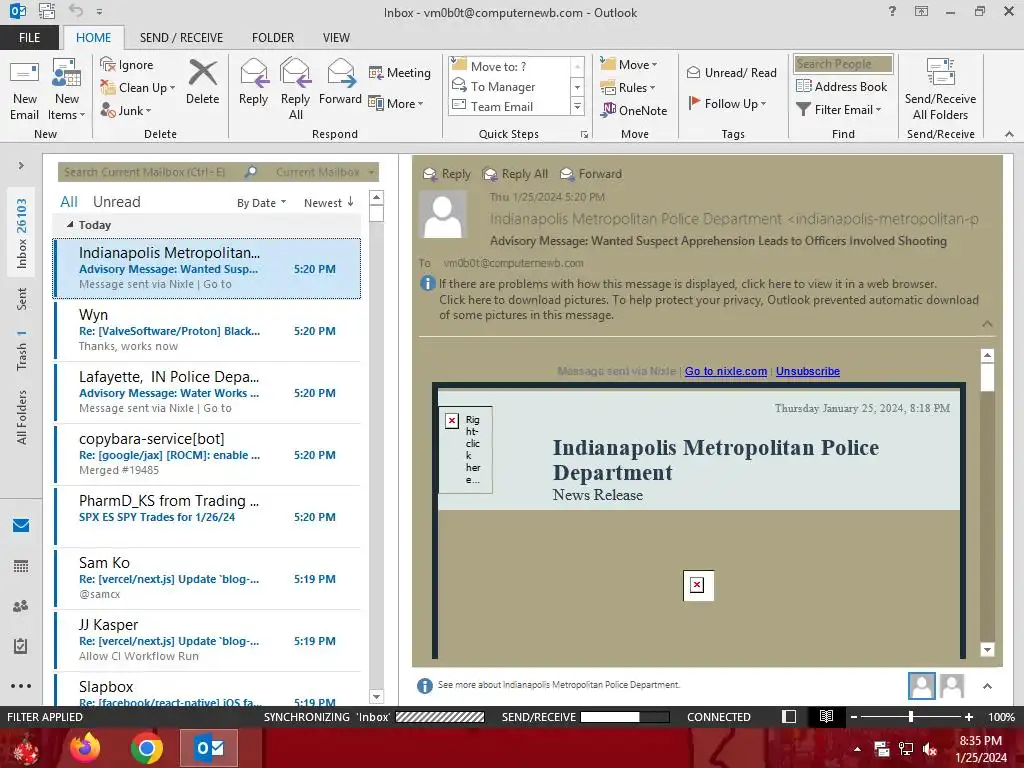Open the Trash folder in sidebar

22,351
